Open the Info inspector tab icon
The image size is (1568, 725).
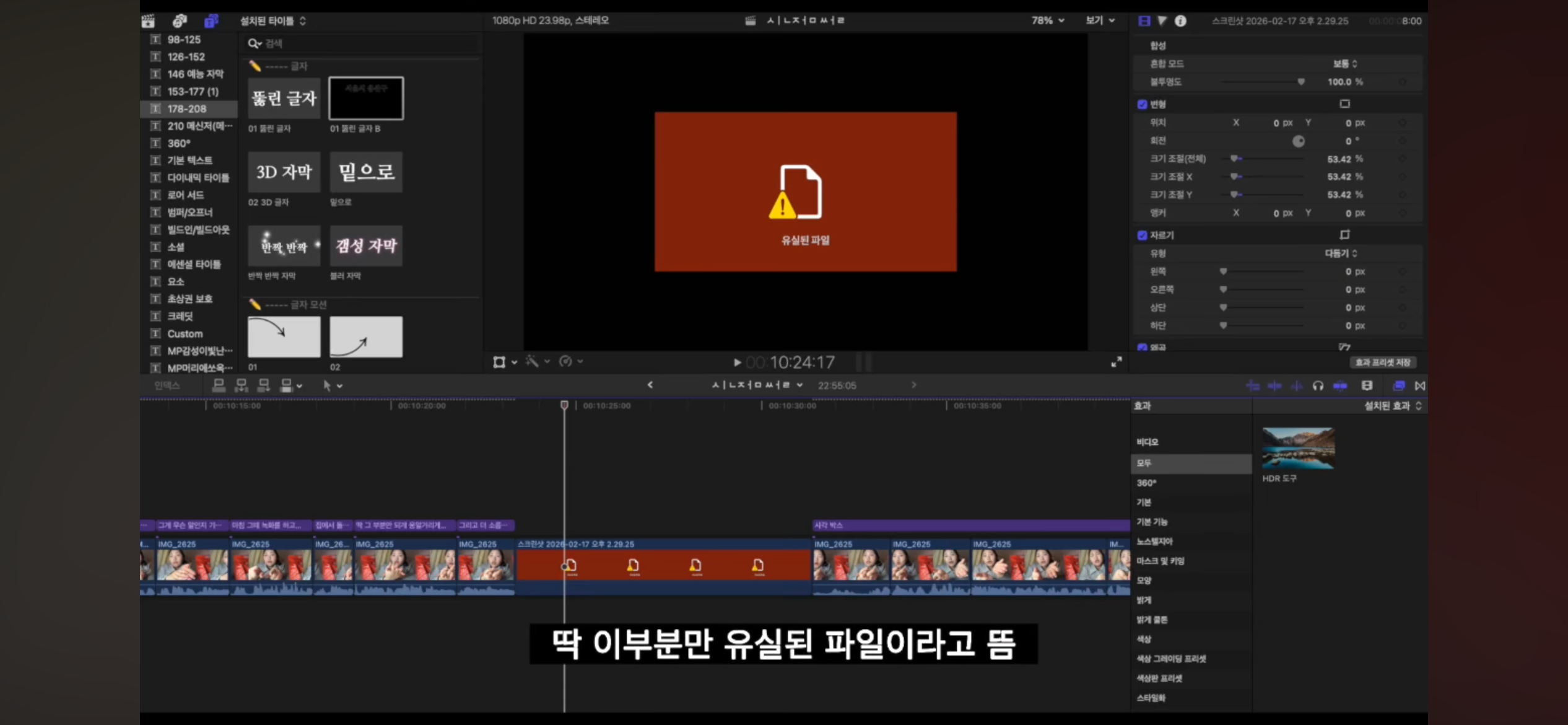coord(1180,21)
